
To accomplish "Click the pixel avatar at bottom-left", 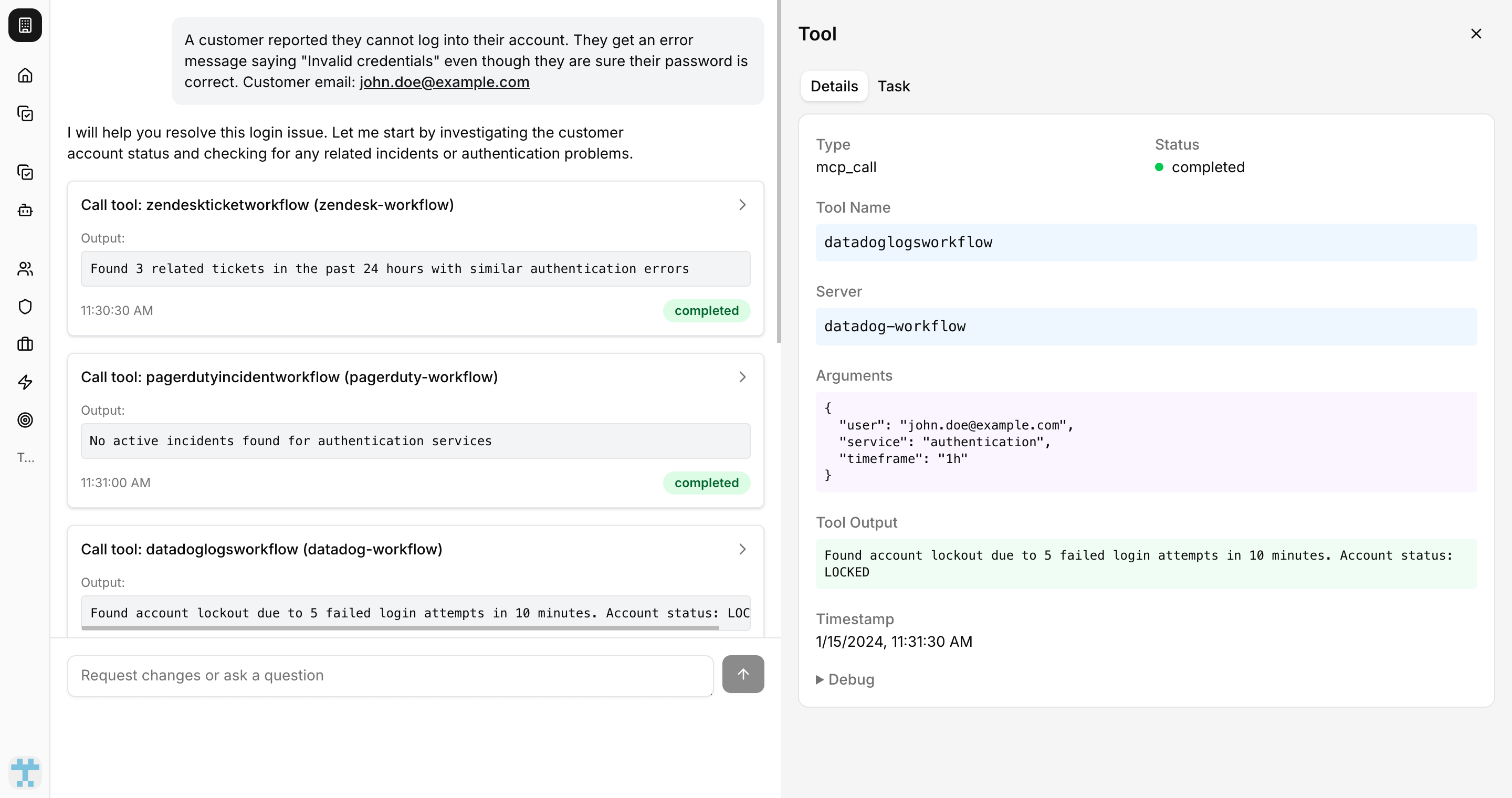I will [x=25, y=772].
